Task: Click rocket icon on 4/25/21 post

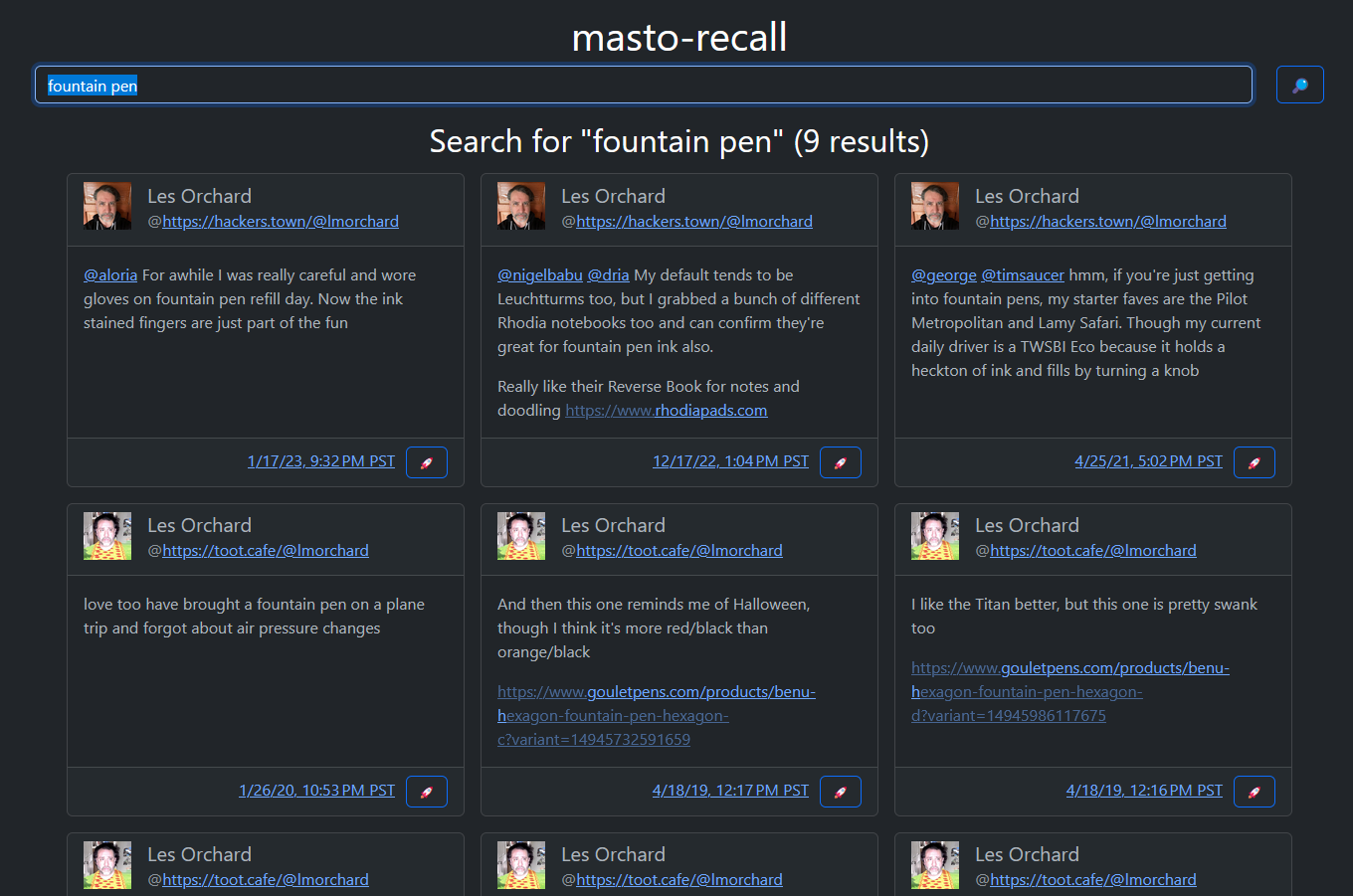Action: (1255, 462)
